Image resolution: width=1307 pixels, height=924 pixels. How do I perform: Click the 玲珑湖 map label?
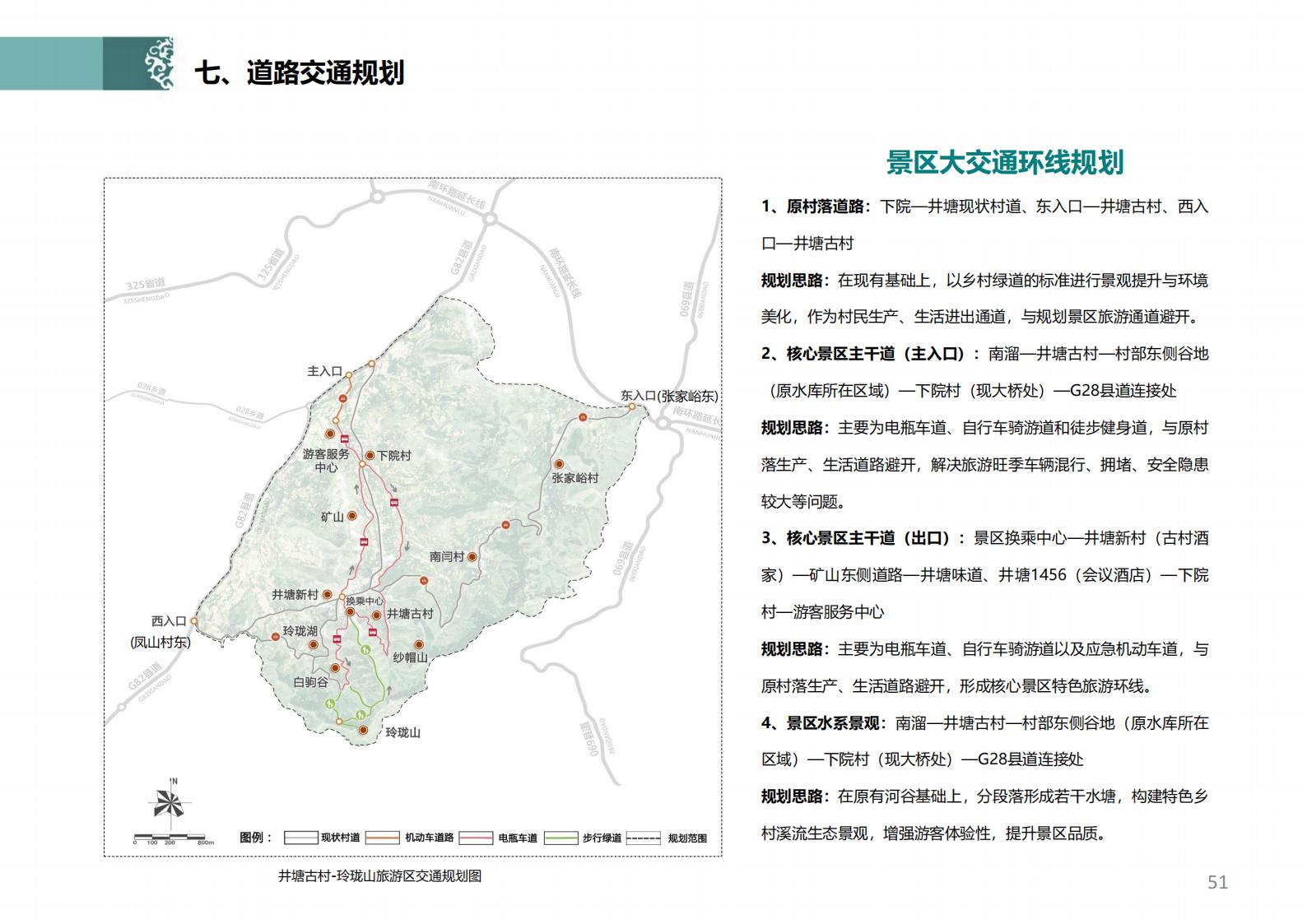(x=300, y=631)
